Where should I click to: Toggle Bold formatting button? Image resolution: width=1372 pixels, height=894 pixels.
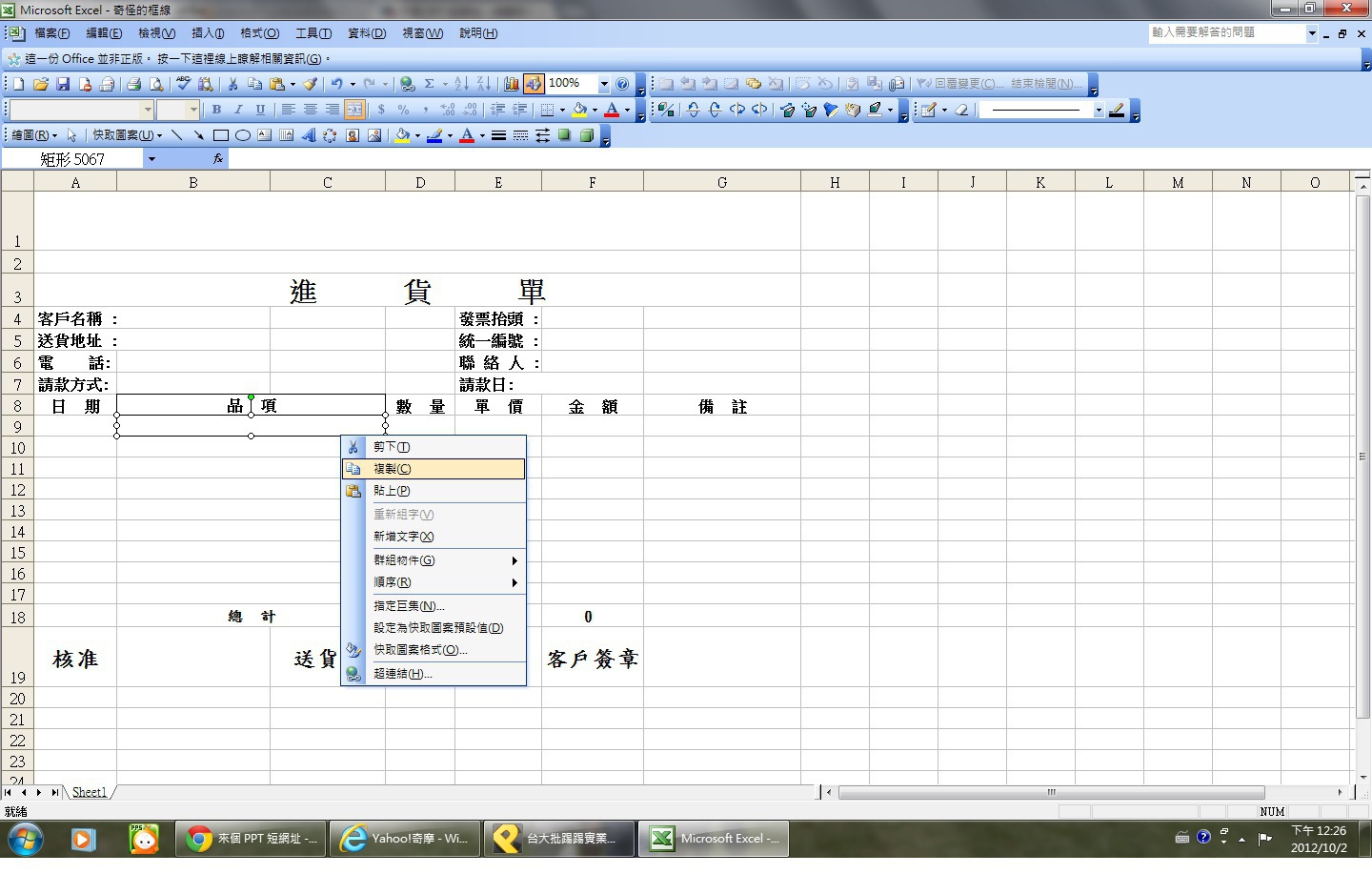(x=216, y=110)
